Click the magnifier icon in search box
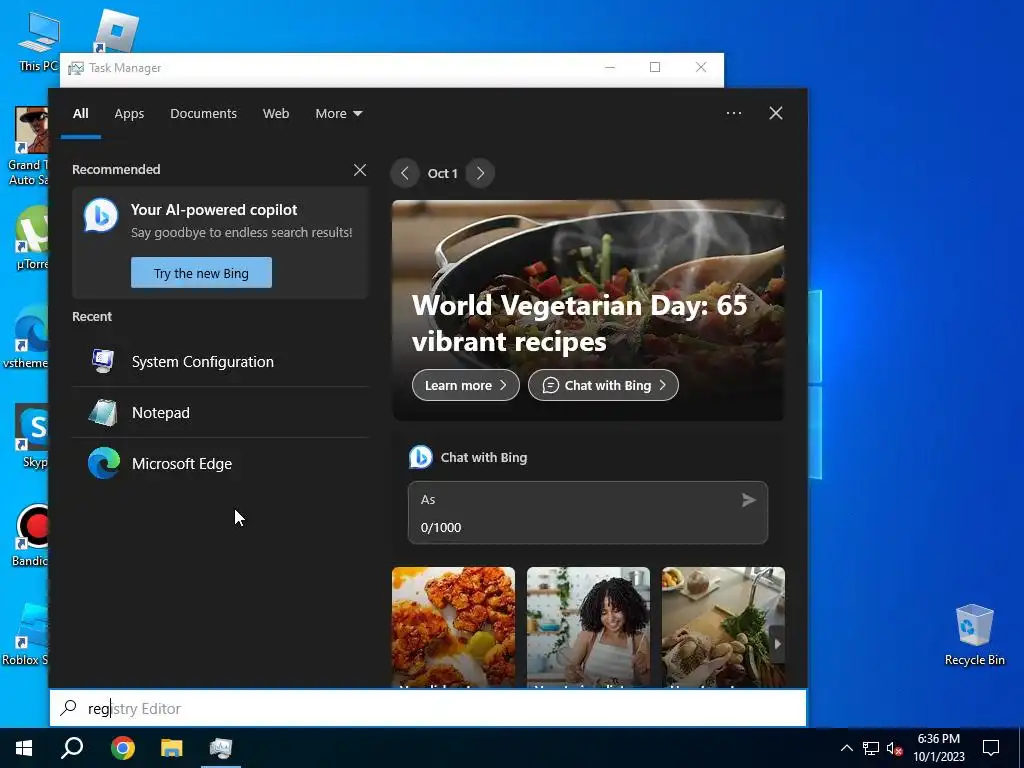 69,708
